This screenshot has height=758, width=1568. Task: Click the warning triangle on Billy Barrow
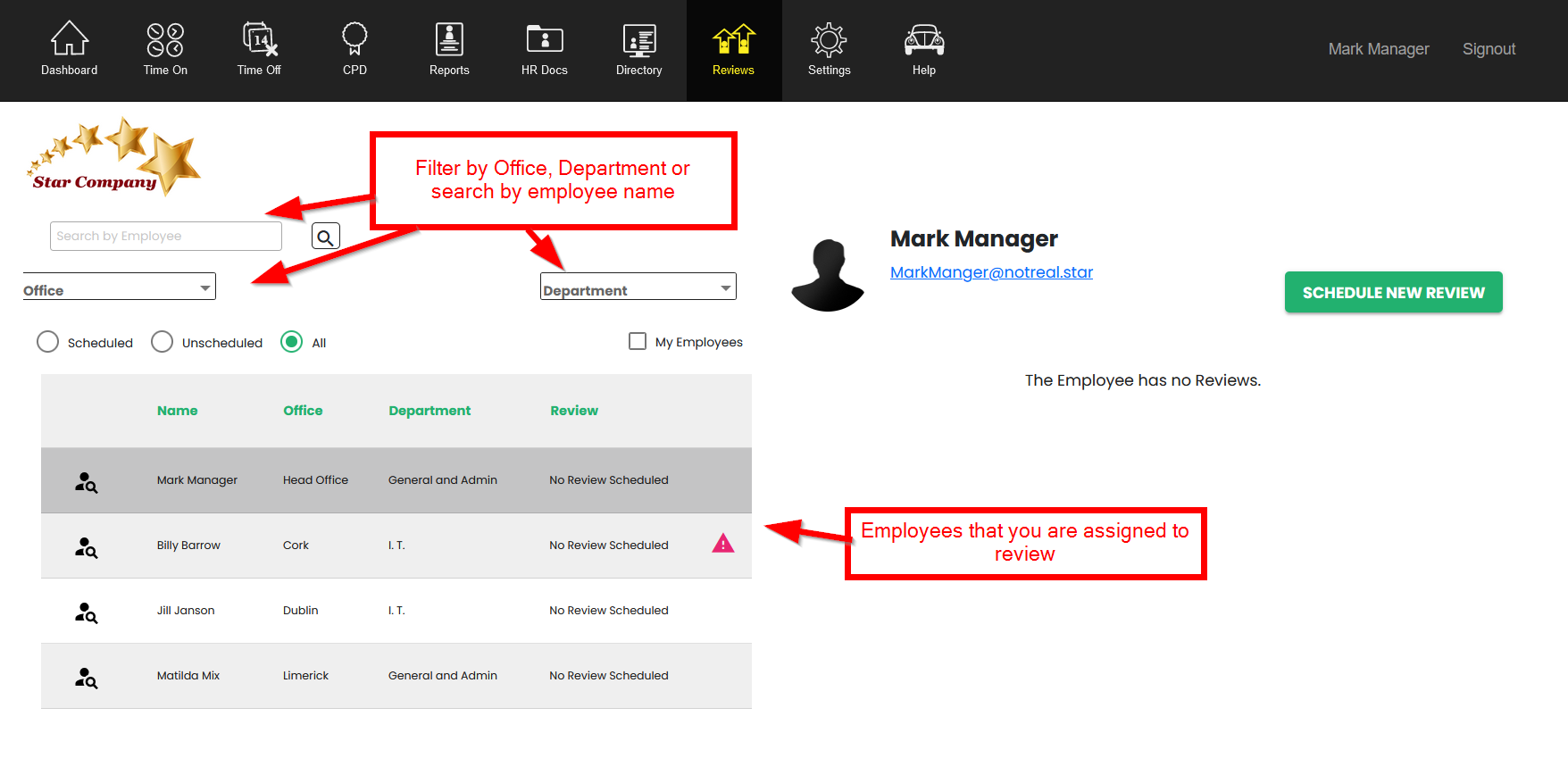[x=722, y=544]
